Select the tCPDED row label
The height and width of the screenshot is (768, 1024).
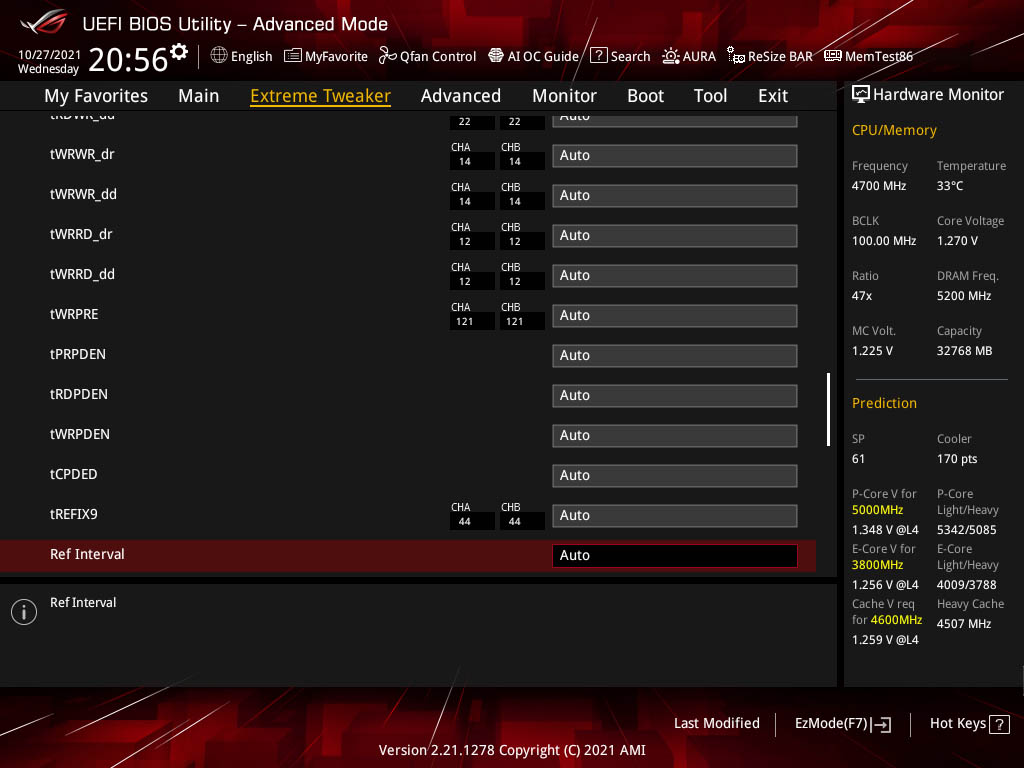pyautogui.click(x=74, y=474)
